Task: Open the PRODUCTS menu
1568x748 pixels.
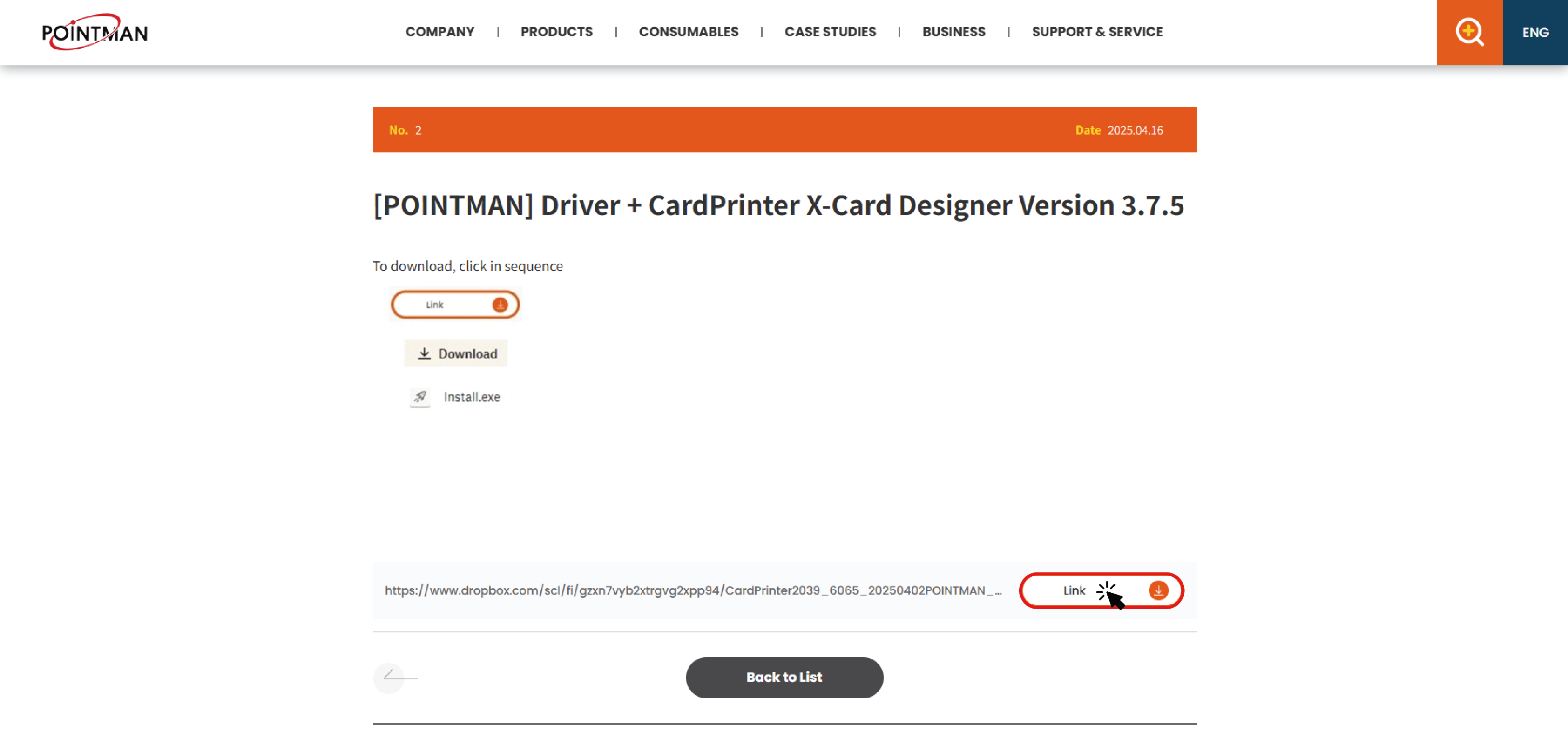Action: [557, 31]
